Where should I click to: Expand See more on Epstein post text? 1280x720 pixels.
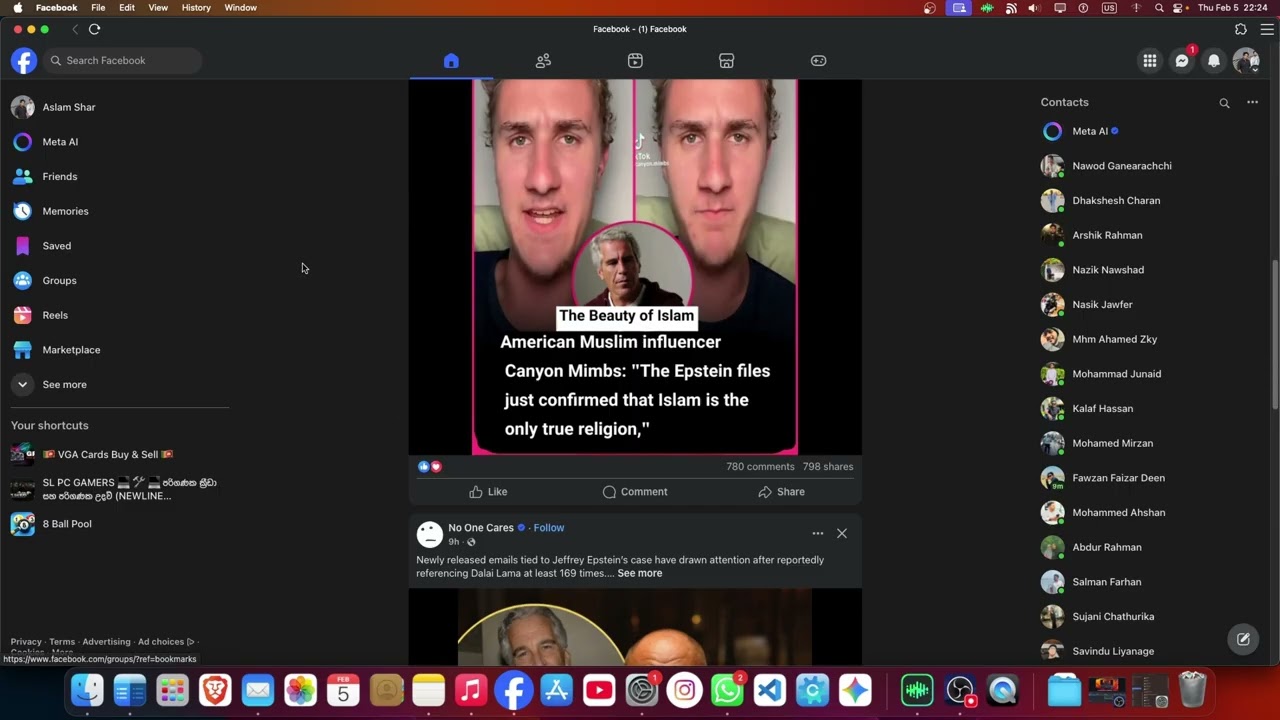pyautogui.click(x=640, y=574)
